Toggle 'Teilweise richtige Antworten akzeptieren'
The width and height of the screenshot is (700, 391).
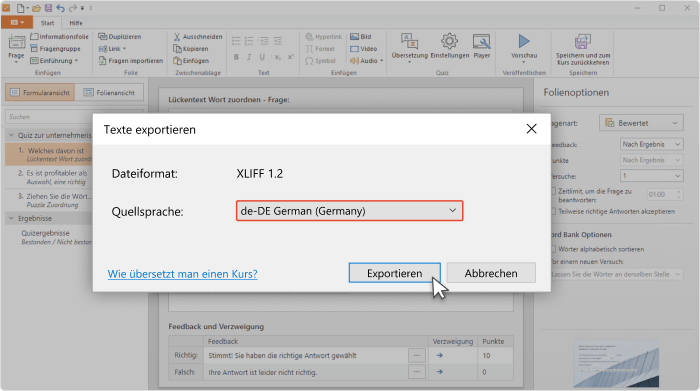[554, 211]
